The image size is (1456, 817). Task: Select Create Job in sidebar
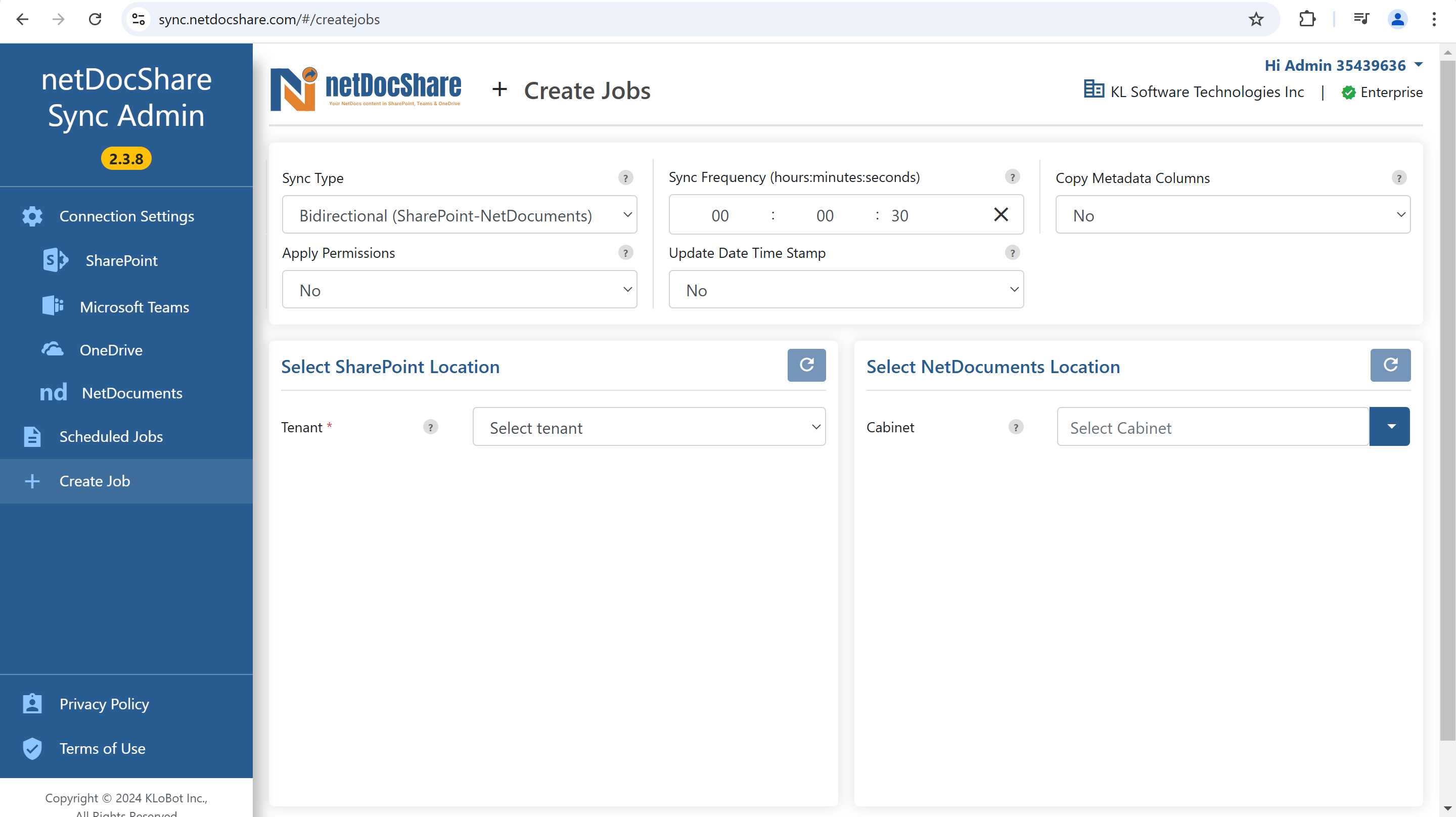click(126, 481)
